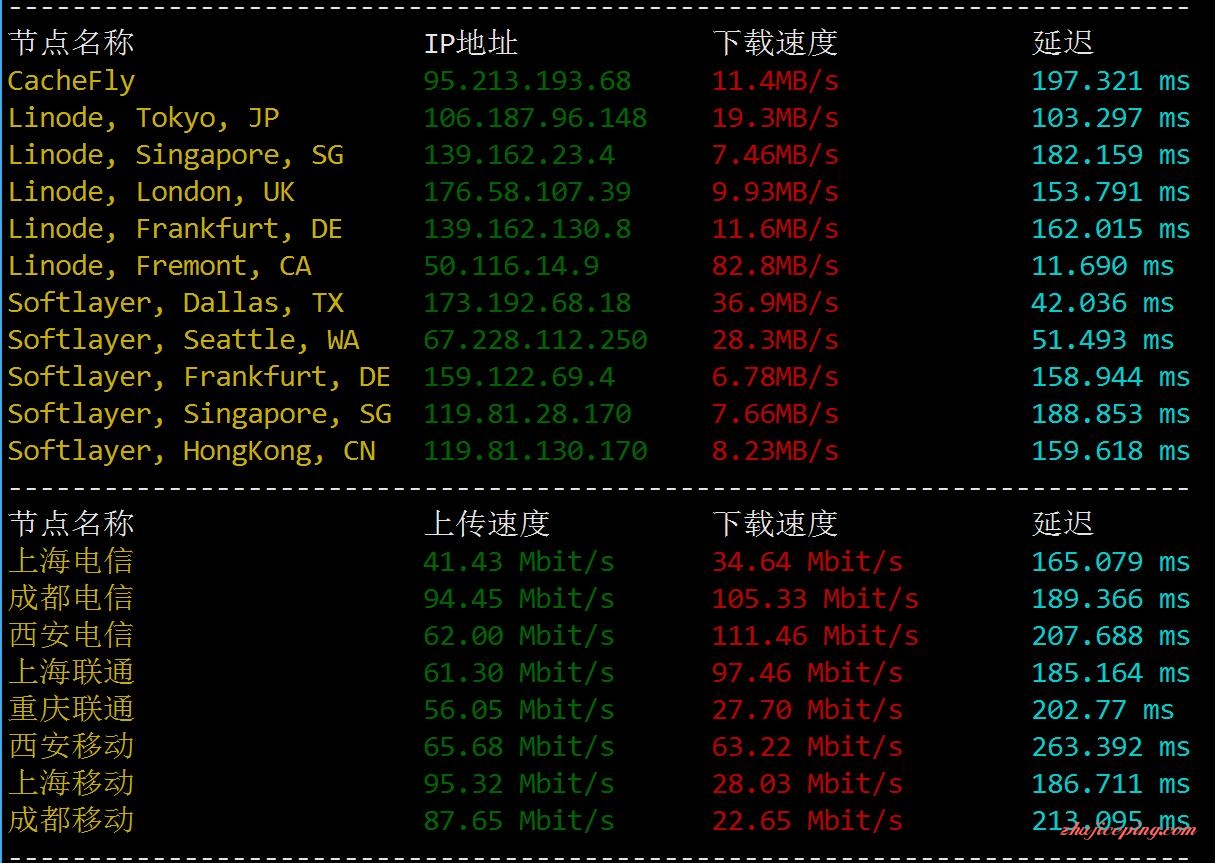Click the 94.45 Mbit/s upload speed

(x=518, y=599)
